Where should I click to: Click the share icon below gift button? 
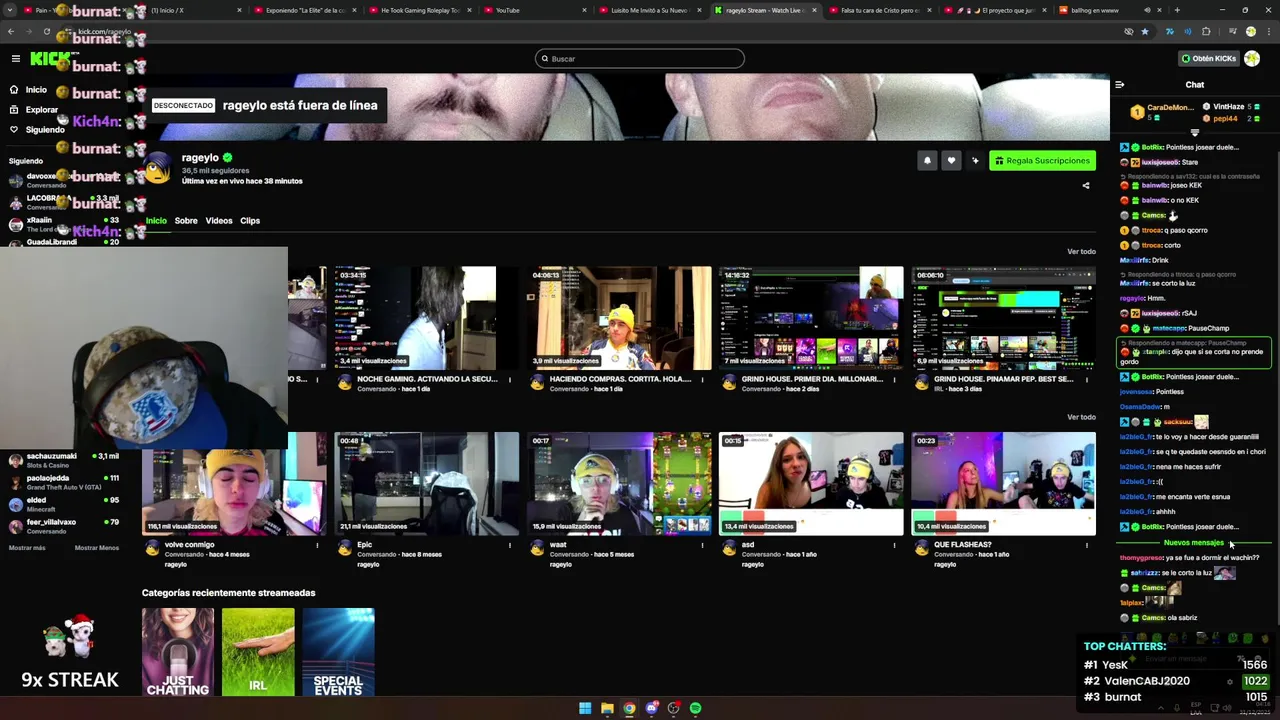coord(1086,185)
